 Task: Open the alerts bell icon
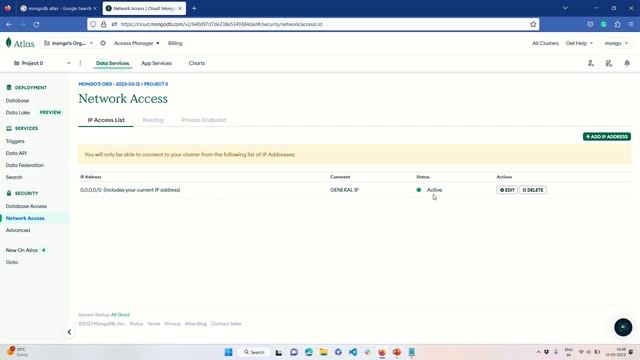pos(627,63)
